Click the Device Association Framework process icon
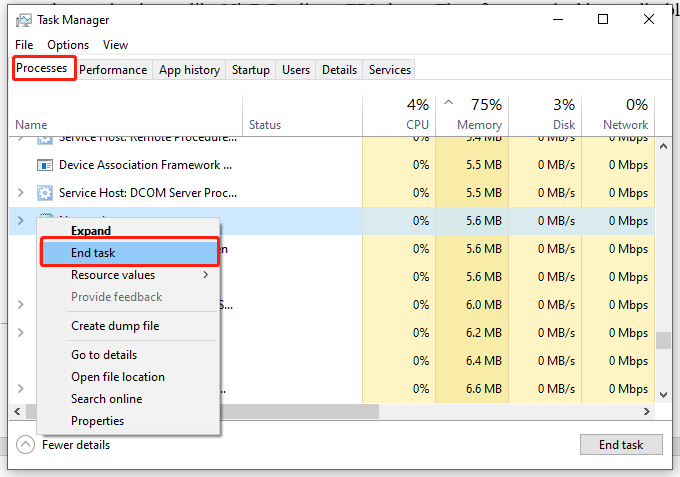Screen dimensions: 680x477 click(x=45, y=165)
